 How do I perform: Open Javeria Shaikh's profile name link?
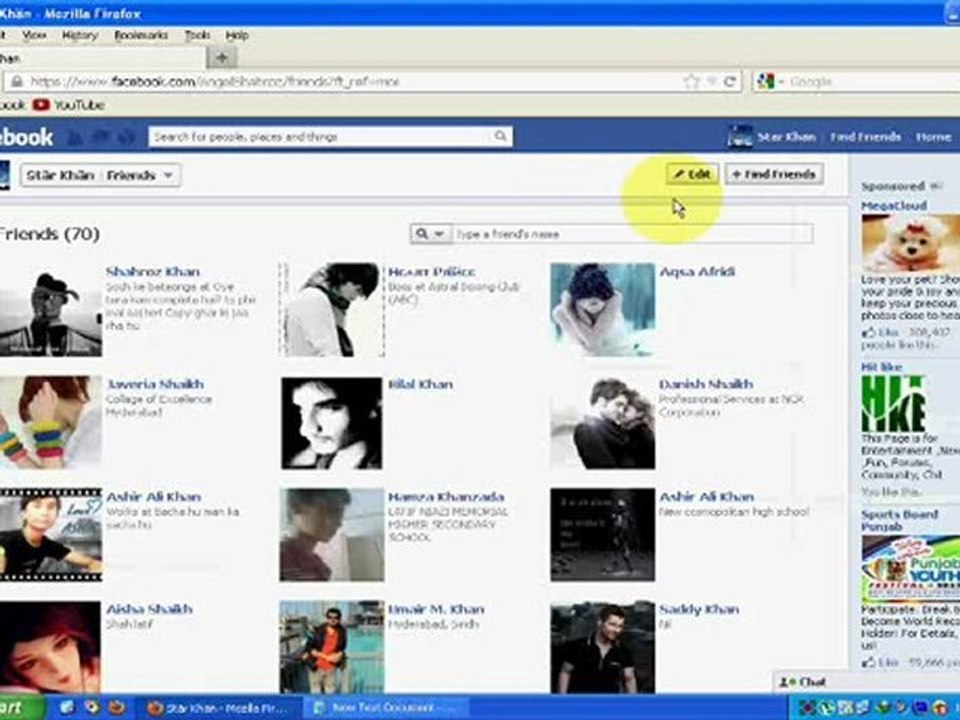[x=155, y=384]
